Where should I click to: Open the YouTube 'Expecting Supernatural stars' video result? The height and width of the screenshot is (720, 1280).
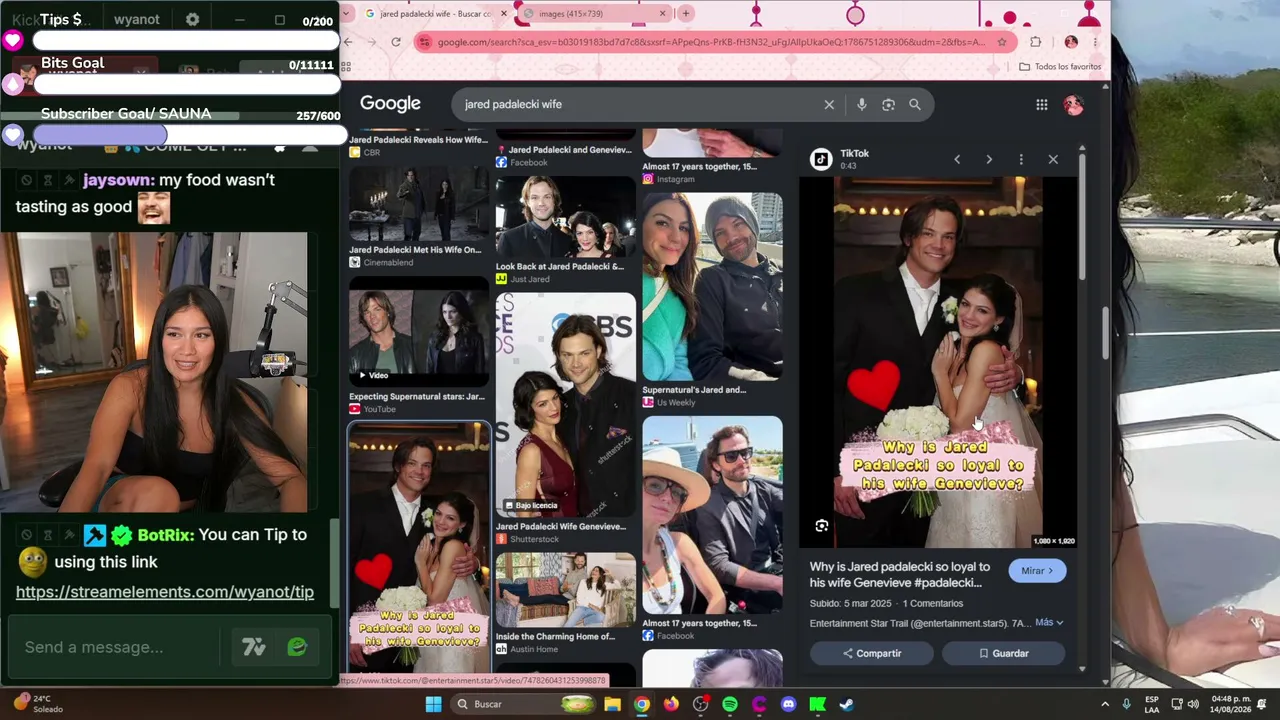pyautogui.click(x=419, y=333)
